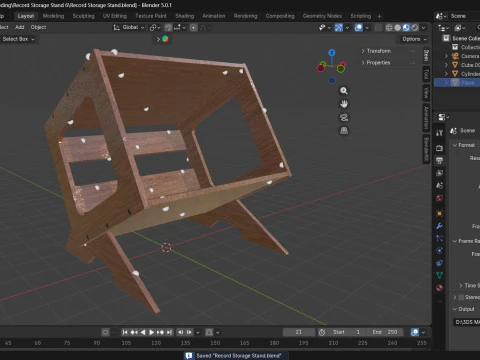Click the zoom magnifier icon in viewport
This screenshot has height=360, width=480.
(344, 91)
